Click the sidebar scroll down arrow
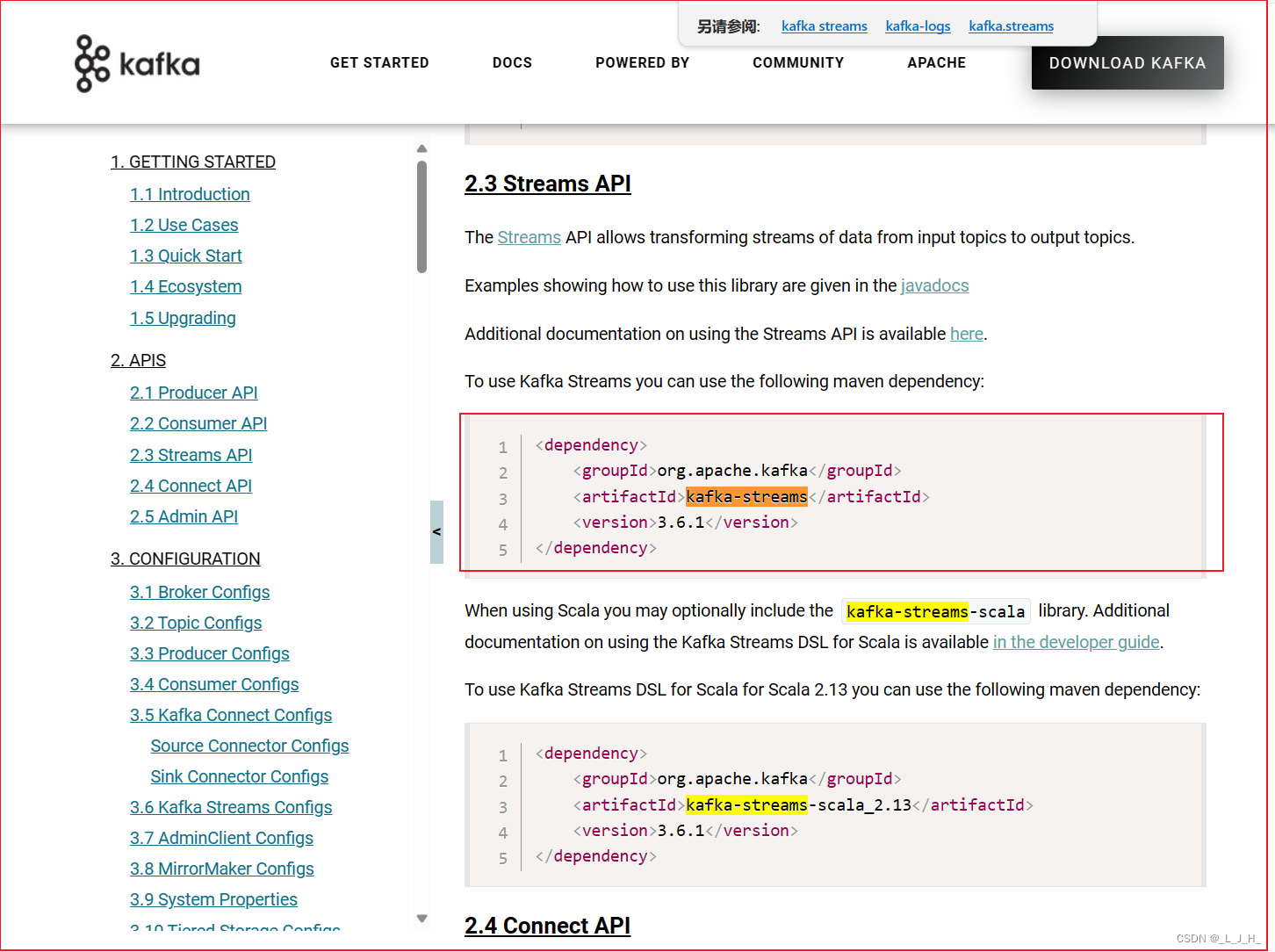Image resolution: width=1275 pixels, height=952 pixels. (x=421, y=919)
